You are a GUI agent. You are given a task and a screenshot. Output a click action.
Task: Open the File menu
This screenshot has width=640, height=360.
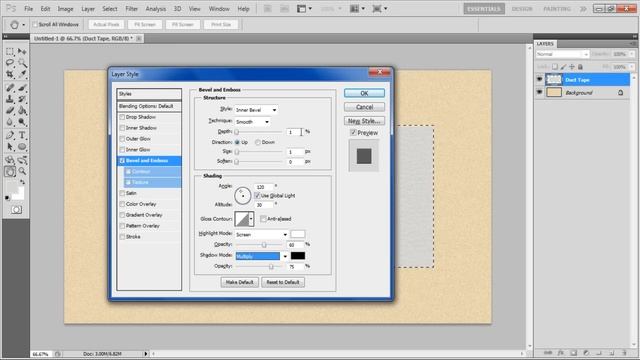[29, 9]
